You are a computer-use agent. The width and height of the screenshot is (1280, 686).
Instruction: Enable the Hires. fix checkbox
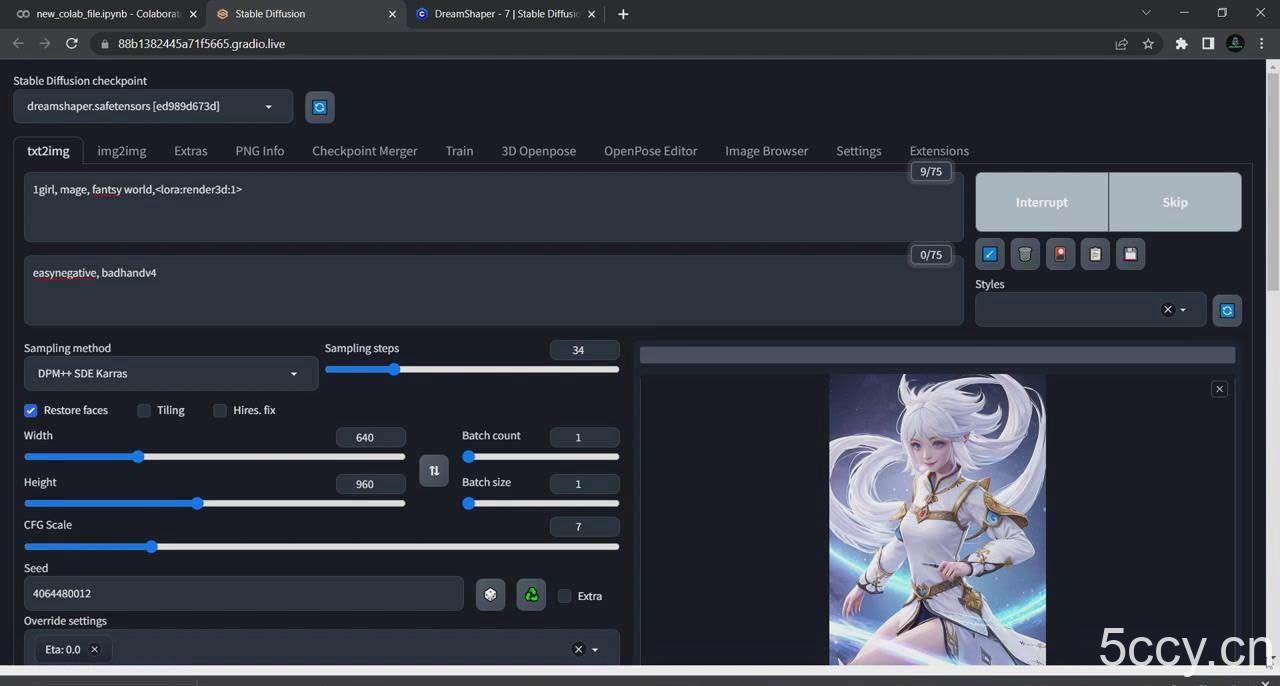[x=220, y=410]
